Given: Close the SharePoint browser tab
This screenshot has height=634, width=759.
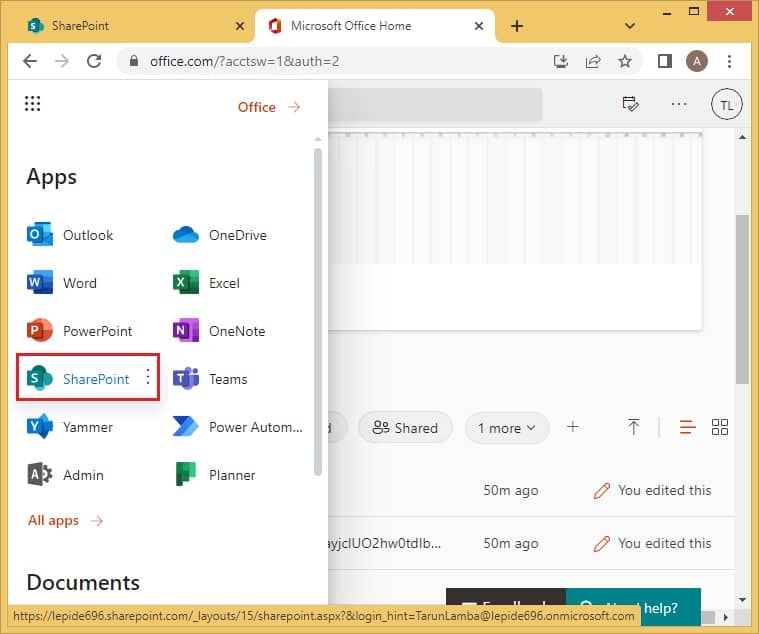Looking at the screenshot, I should pyautogui.click(x=240, y=26).
